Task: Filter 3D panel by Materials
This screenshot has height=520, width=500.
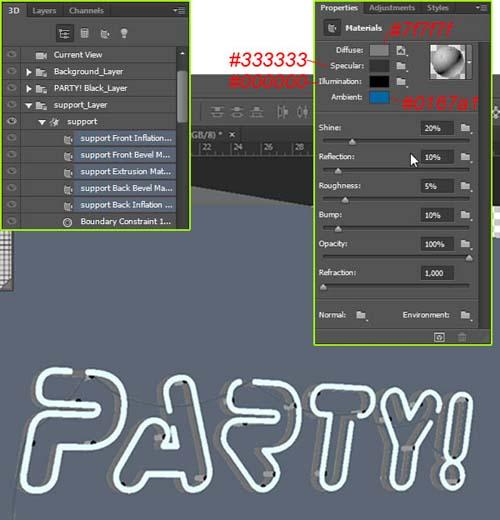Action: point(104,33)
